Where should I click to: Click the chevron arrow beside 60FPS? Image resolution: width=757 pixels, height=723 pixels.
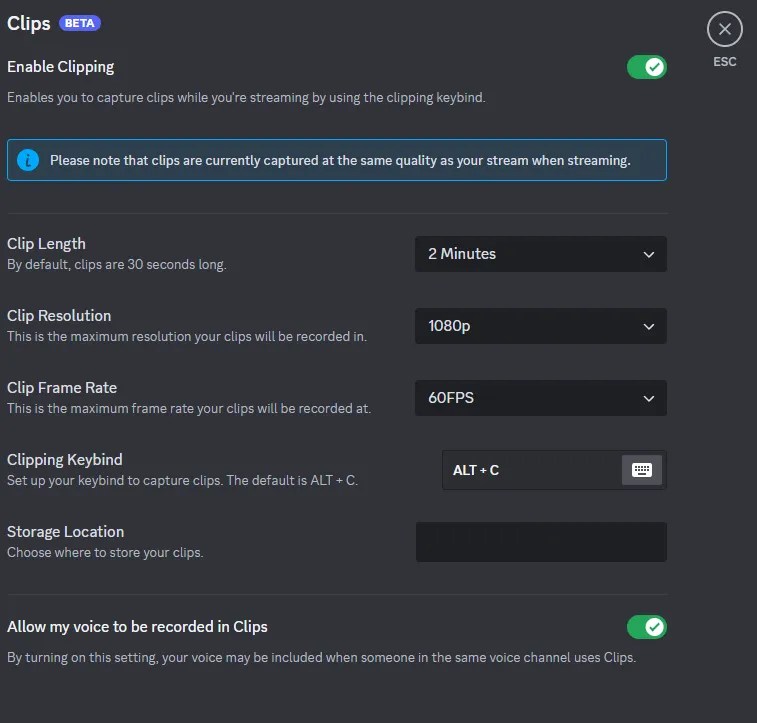pos(648,398)
